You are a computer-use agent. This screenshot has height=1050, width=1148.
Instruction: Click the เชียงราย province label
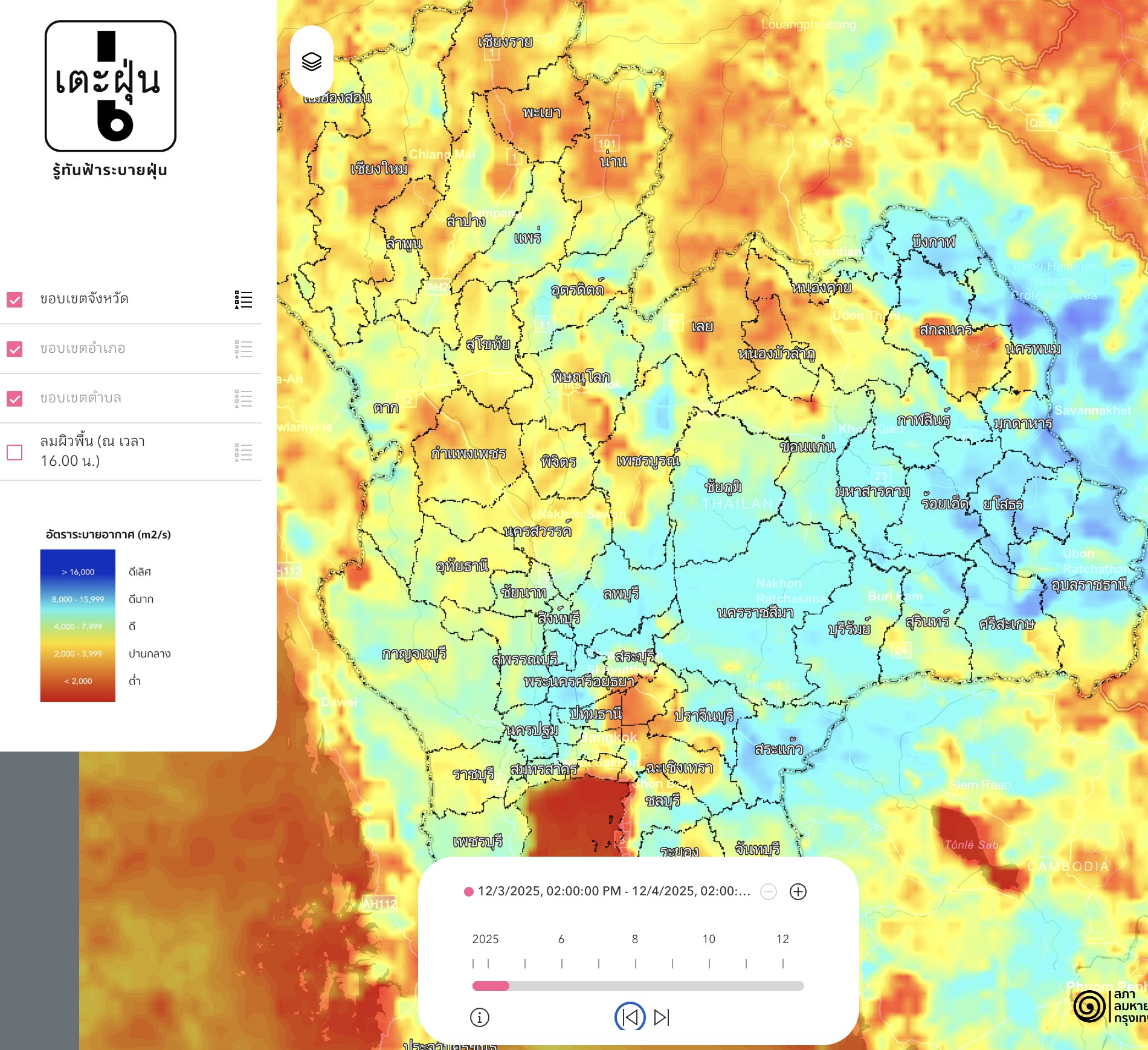[x=505, y=42]
